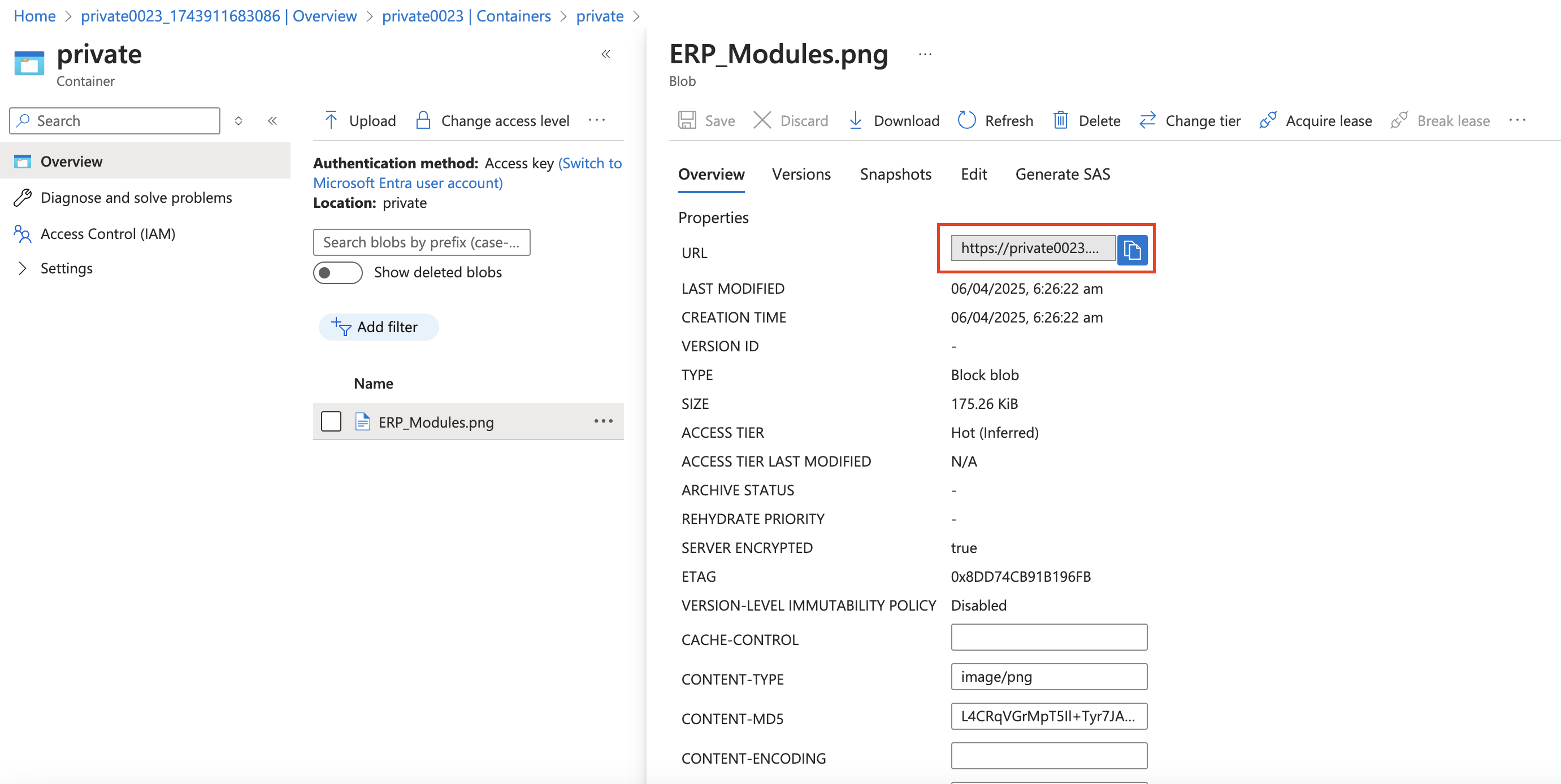
Task: Switch to the Snapshots tab
Action: pyautogui.click(x=895, y=175)
